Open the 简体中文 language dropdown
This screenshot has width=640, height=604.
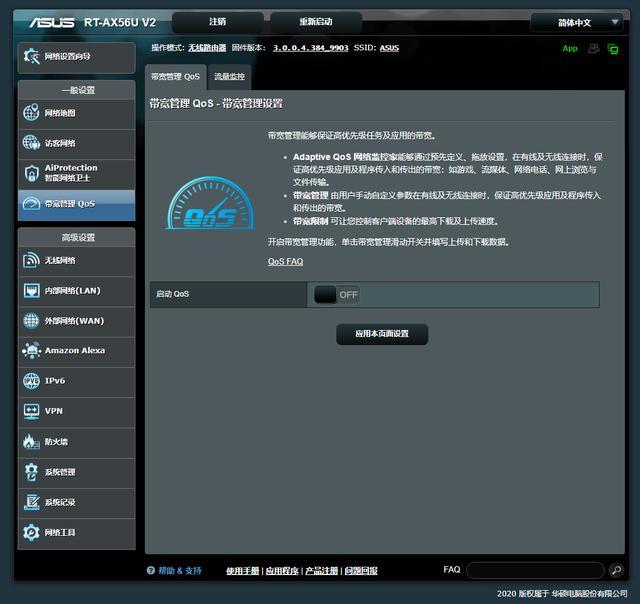(576, 22)
